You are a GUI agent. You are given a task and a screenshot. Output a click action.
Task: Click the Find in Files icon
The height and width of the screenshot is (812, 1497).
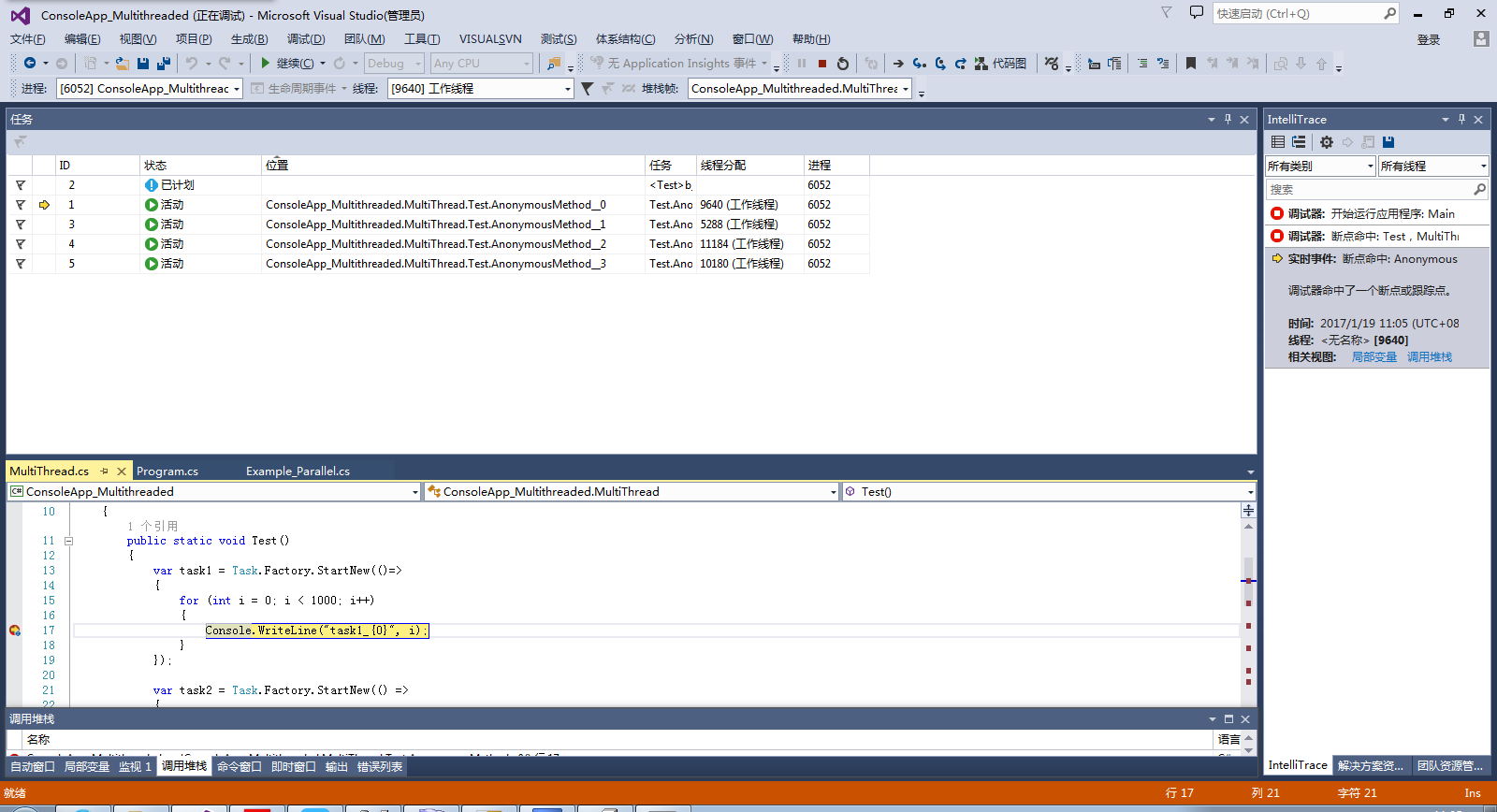555,64
